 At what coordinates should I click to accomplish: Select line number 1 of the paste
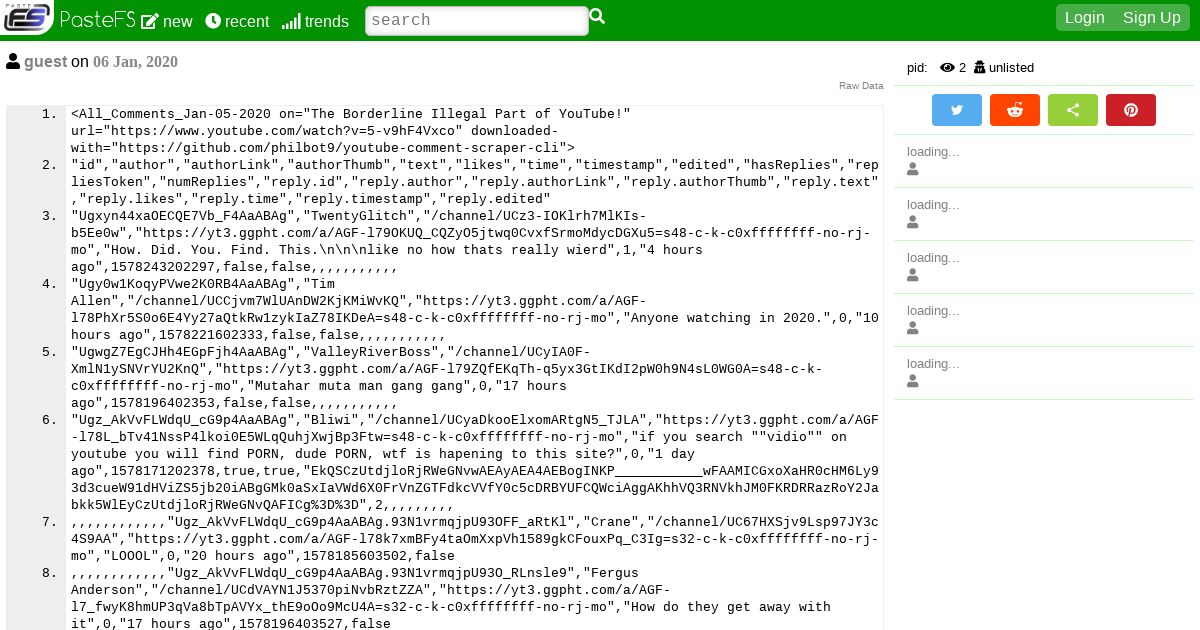[x=49, y=114]
